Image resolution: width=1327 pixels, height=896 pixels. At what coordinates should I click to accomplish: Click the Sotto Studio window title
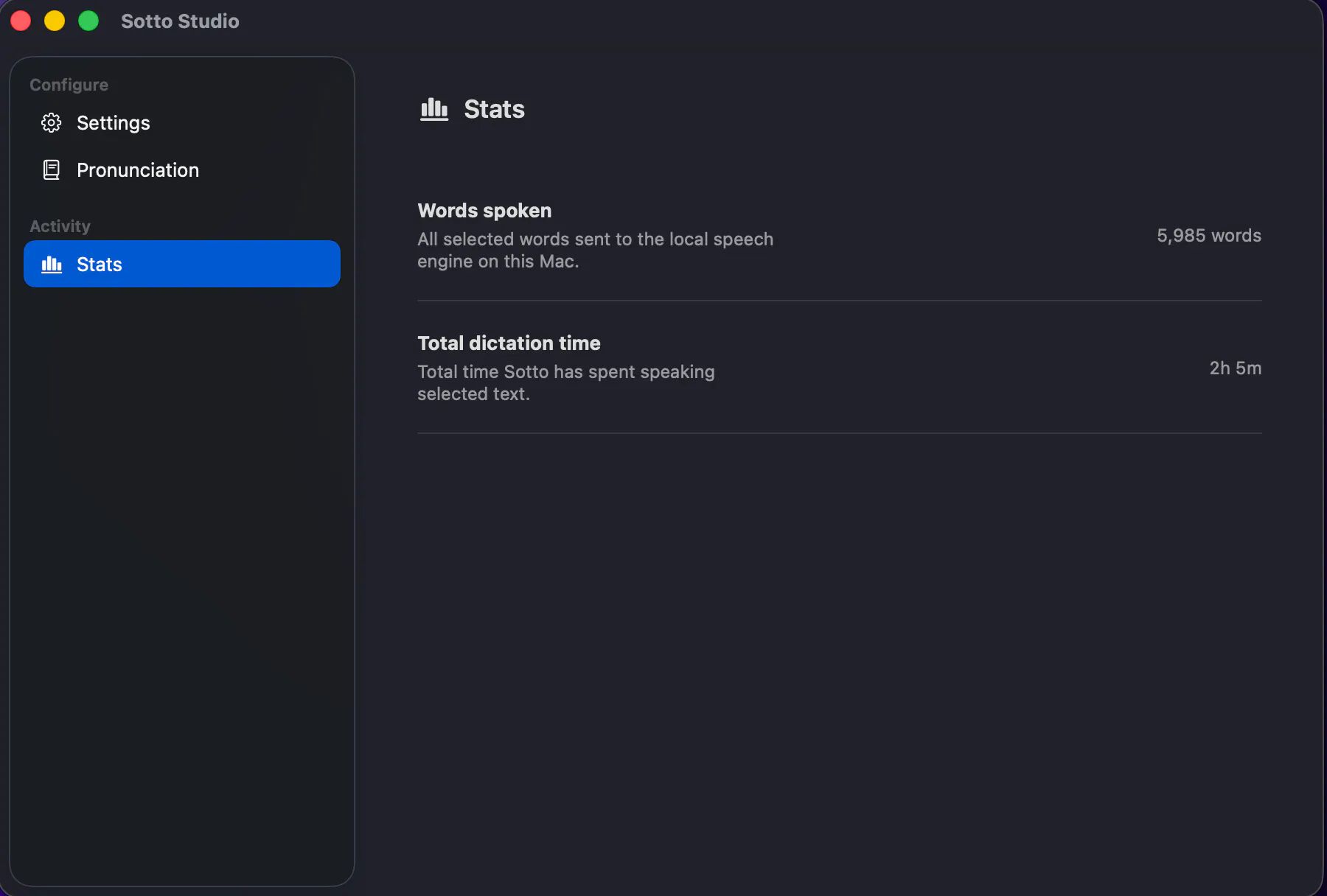click(180, 21)
